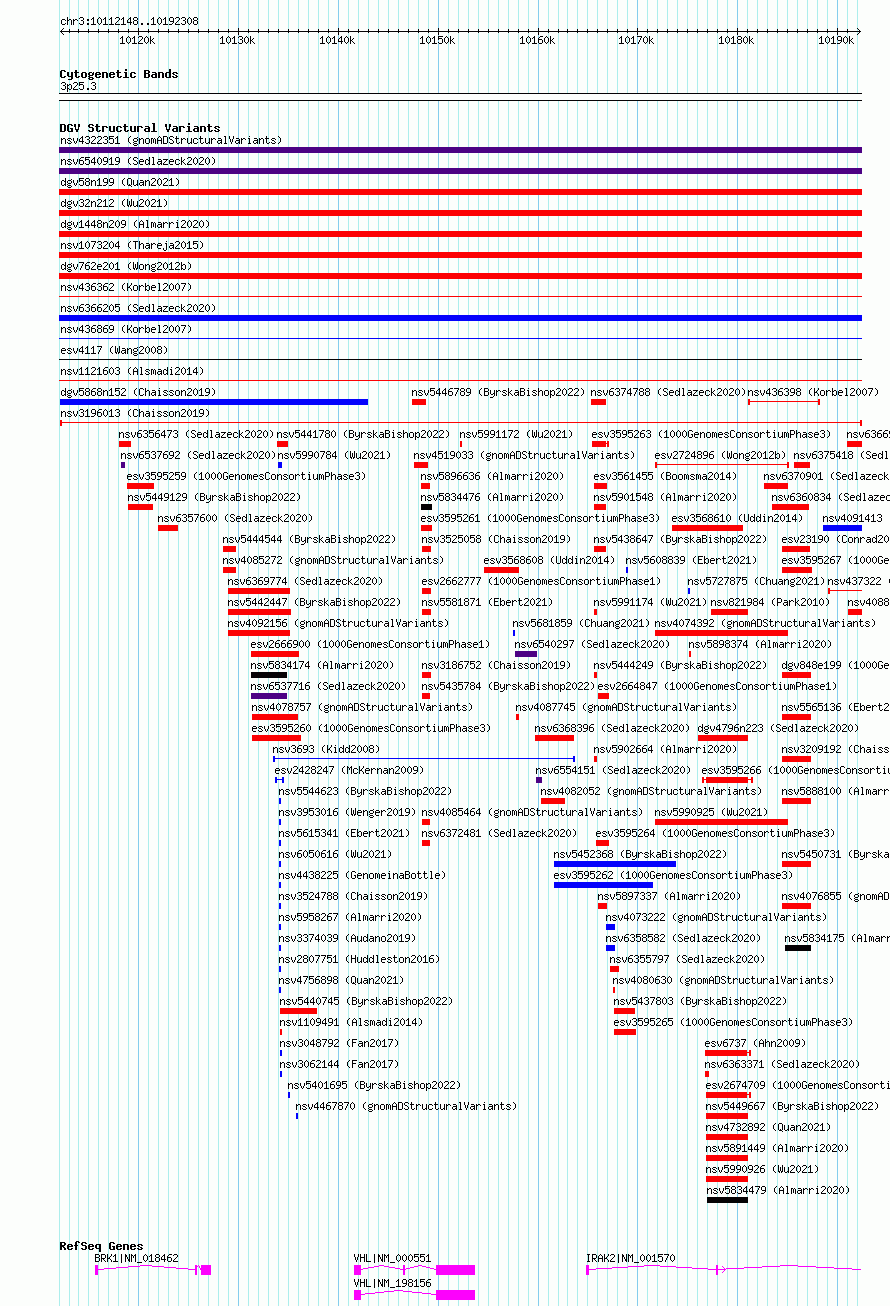Open variant nsv3062144 (Fan2017)
This screenshot has width=890, height=1306.
pos(338,1065)
